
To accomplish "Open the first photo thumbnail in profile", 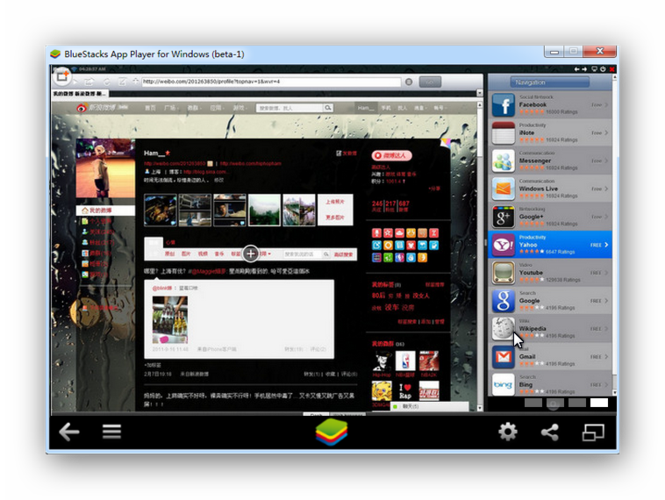I will pyautogui.click(x=160, y=210).
